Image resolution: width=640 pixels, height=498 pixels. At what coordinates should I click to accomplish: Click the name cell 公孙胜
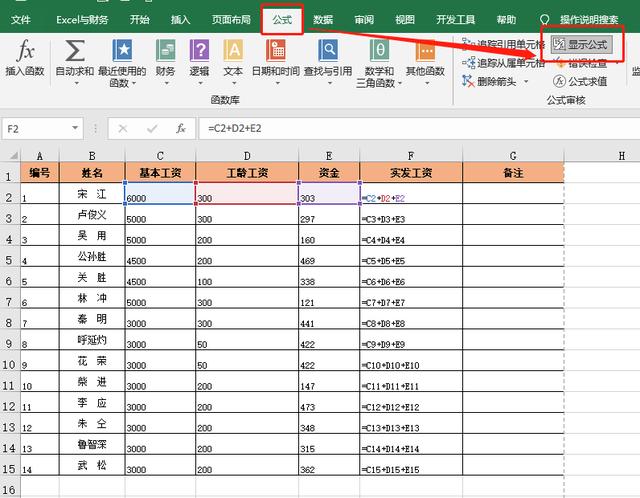(x=92, y=256)
